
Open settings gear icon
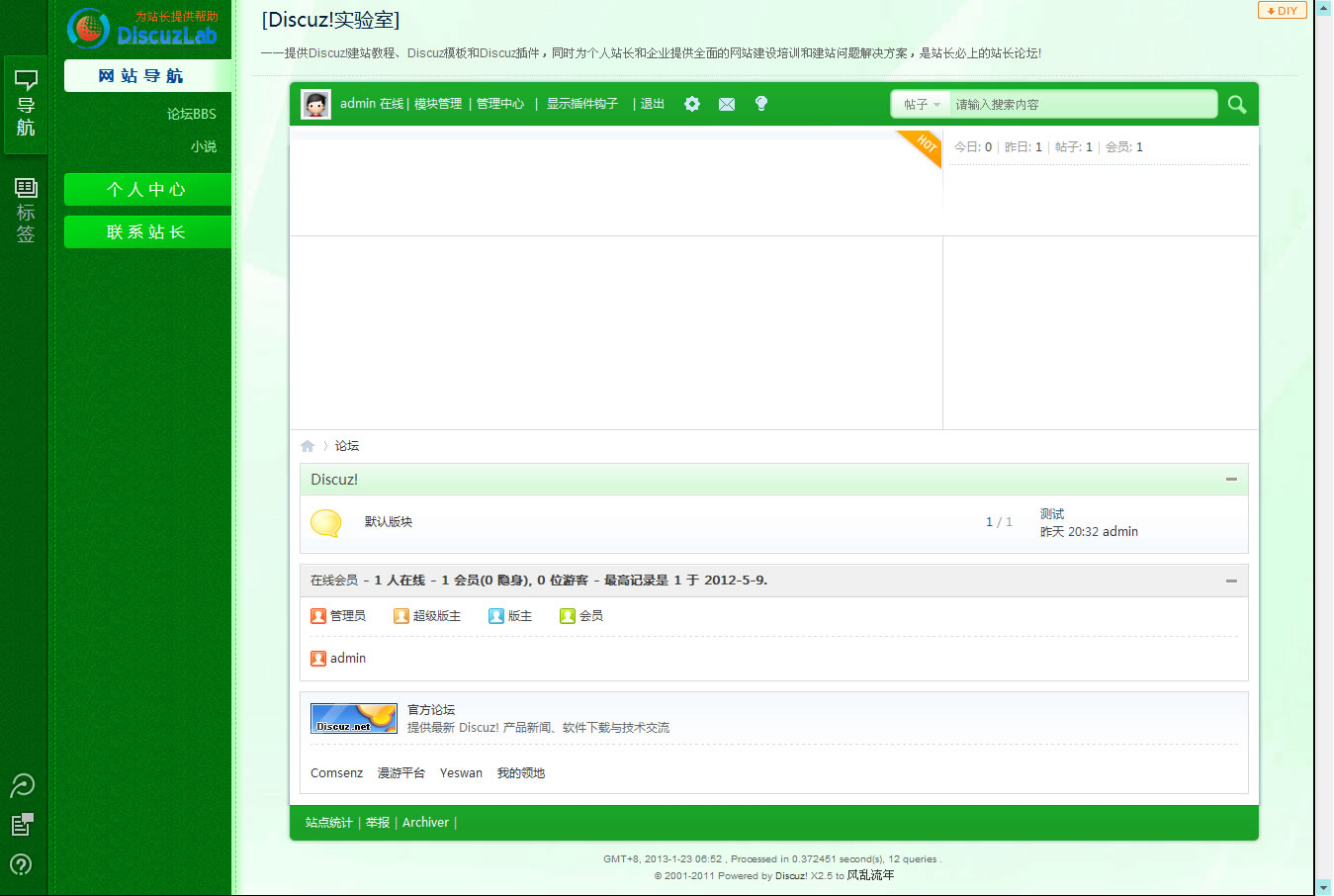692,104
